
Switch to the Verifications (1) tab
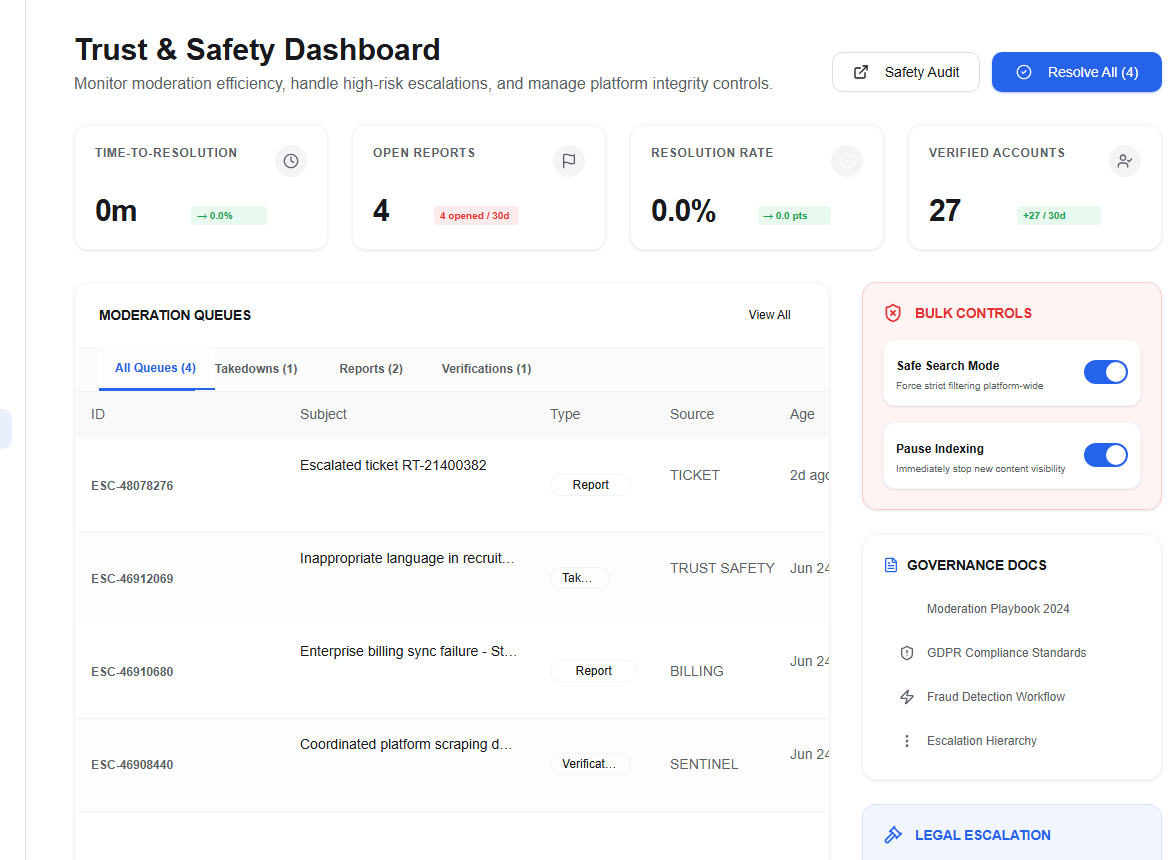pyautogui.click(x=487, y=369)
